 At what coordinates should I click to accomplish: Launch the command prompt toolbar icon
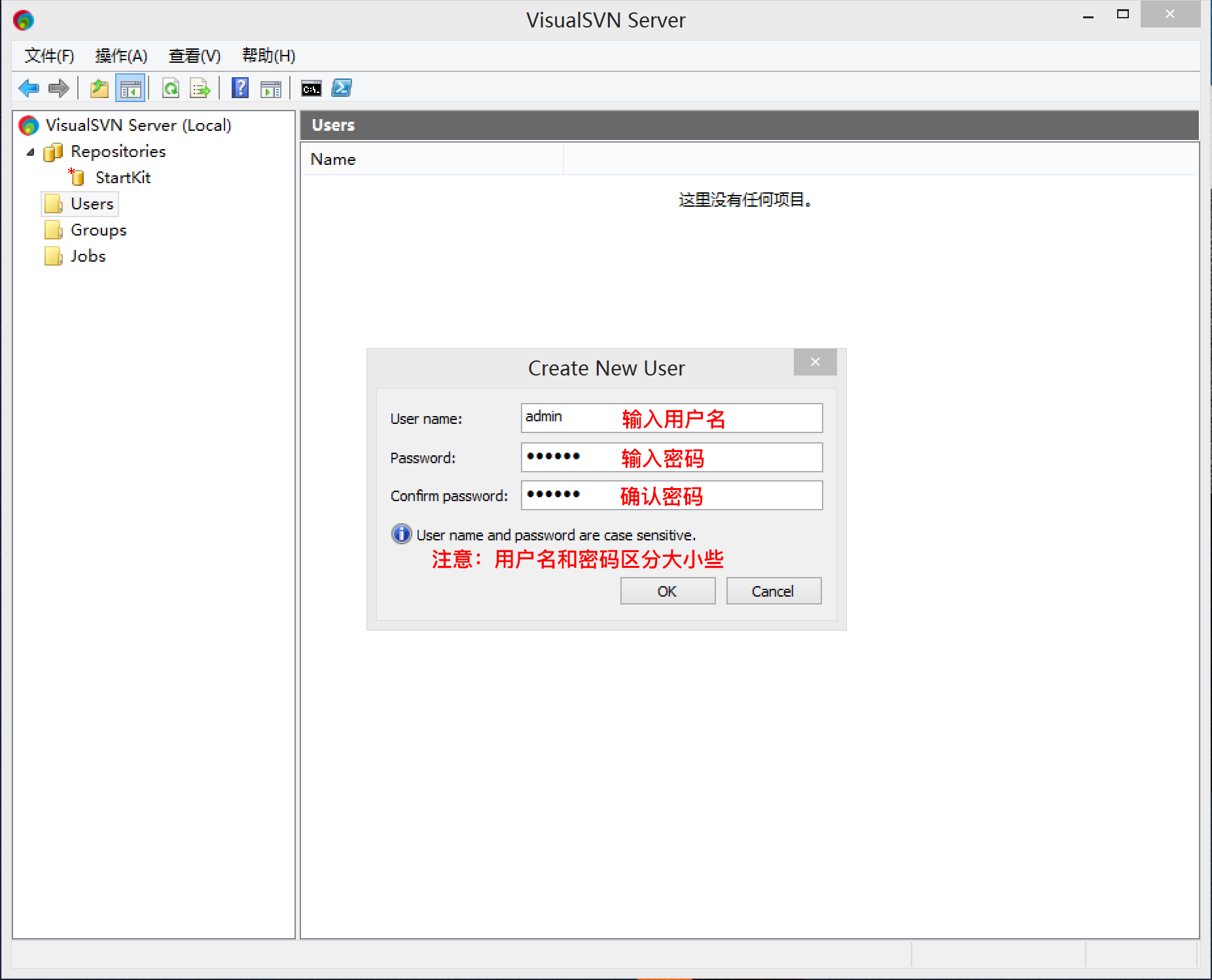[311, 88]
